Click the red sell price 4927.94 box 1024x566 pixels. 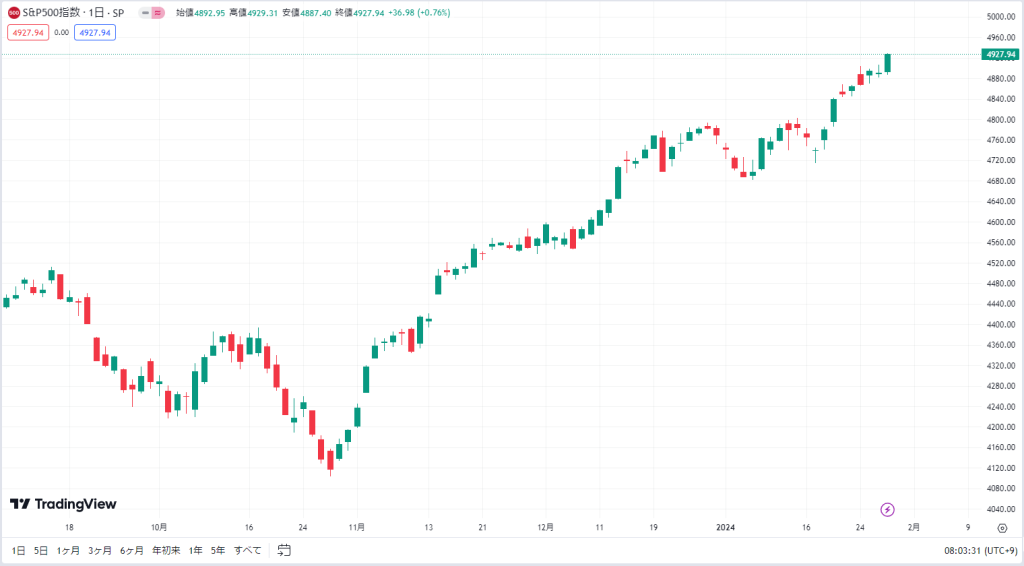click(x=28, y=32)
